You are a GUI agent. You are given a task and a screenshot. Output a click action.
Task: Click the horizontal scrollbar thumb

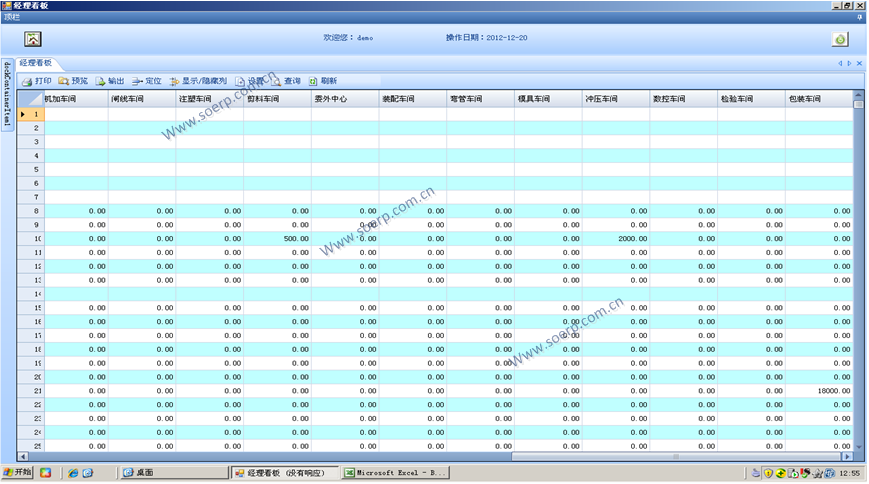(676, 457)
